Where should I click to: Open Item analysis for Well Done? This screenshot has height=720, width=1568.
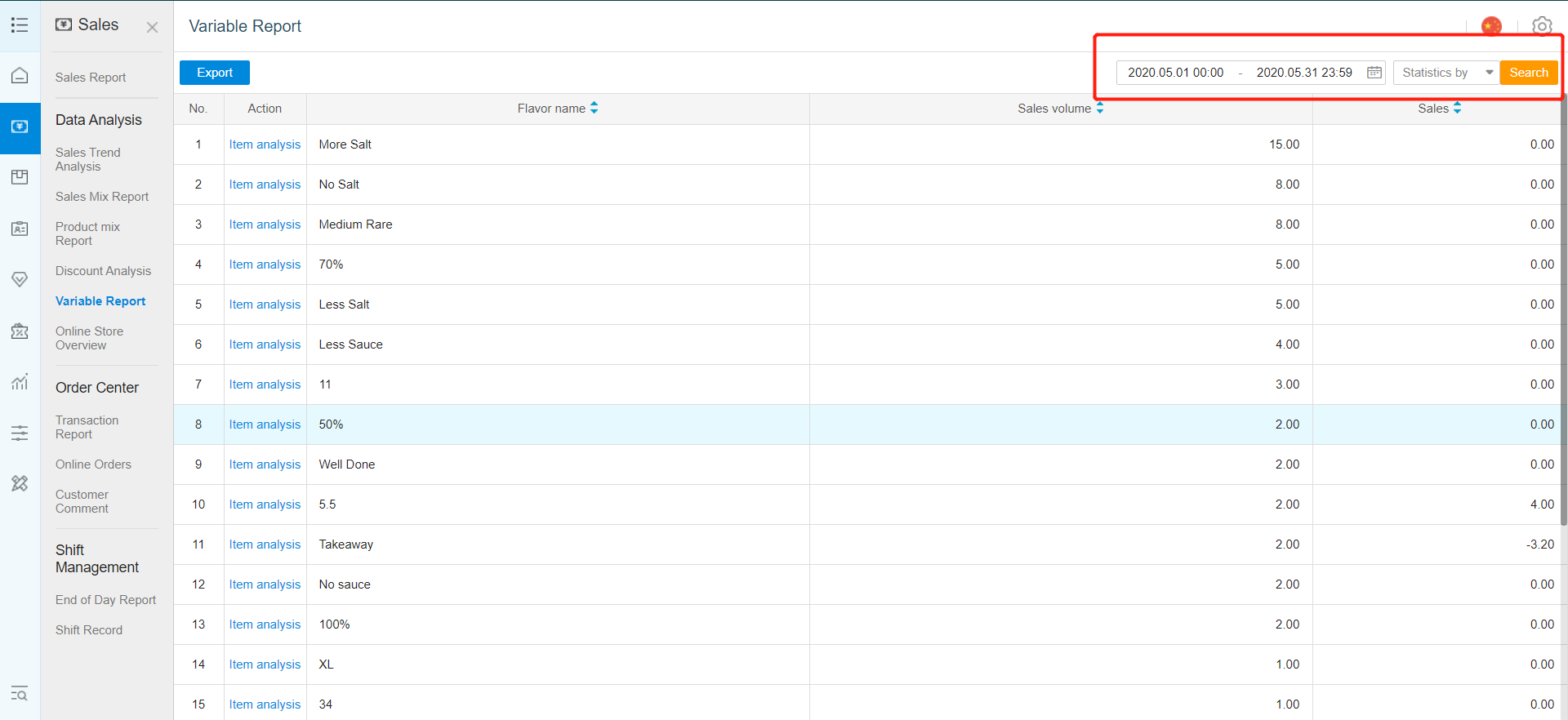[265, 464]
